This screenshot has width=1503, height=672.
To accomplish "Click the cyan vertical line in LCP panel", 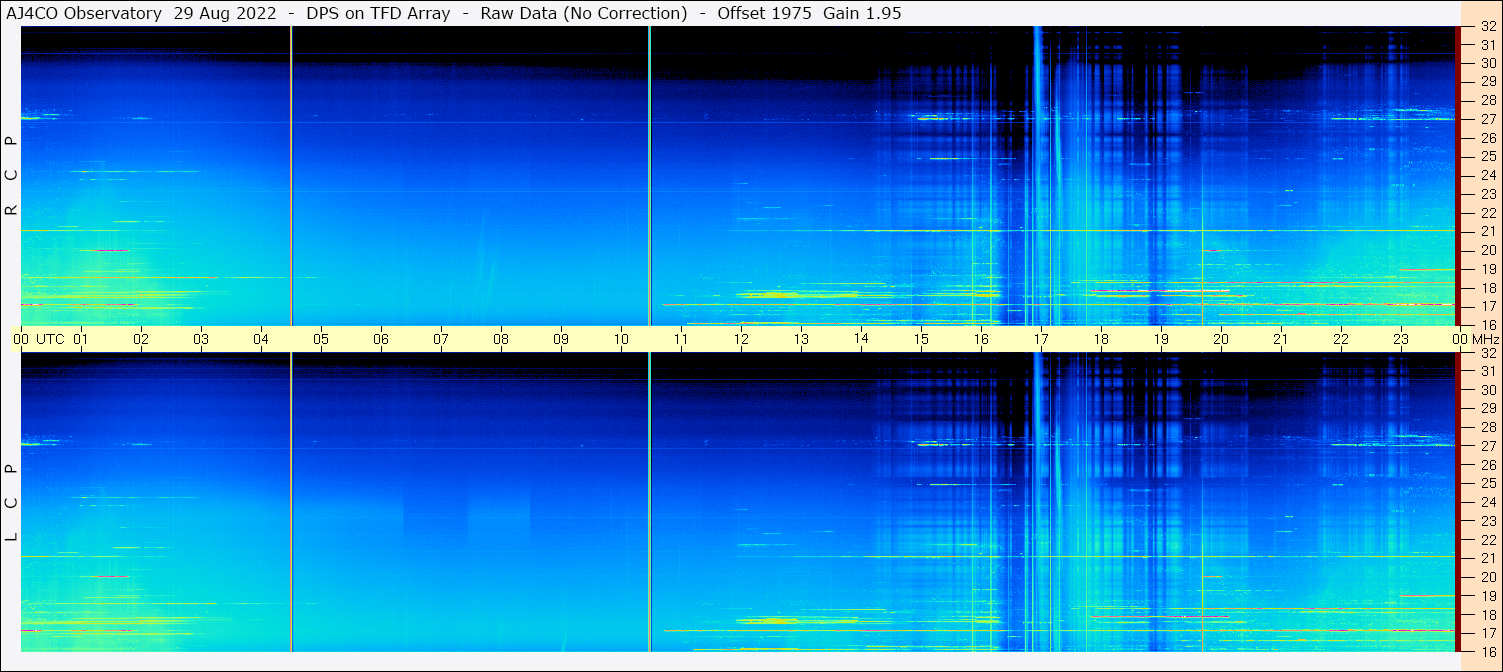I will pos(650,502).
